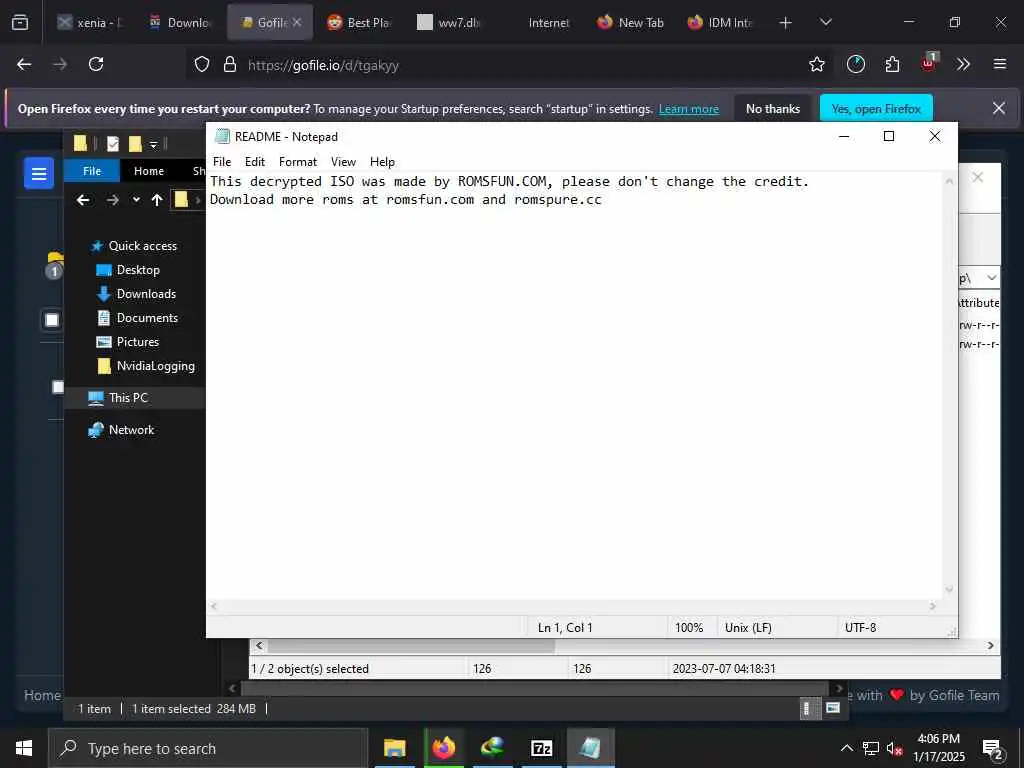Open Notepad Edit menu
The height and width of the screenshot is (768, 1024).
point(255,162)
